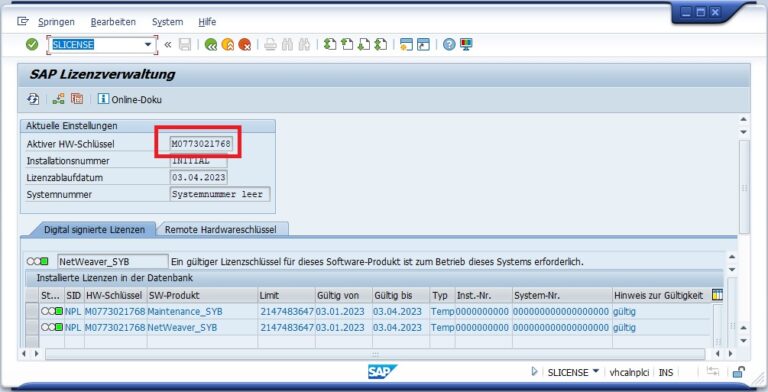Click into the SLICENSE command field

pyautogui.click(x=97, y=45)
